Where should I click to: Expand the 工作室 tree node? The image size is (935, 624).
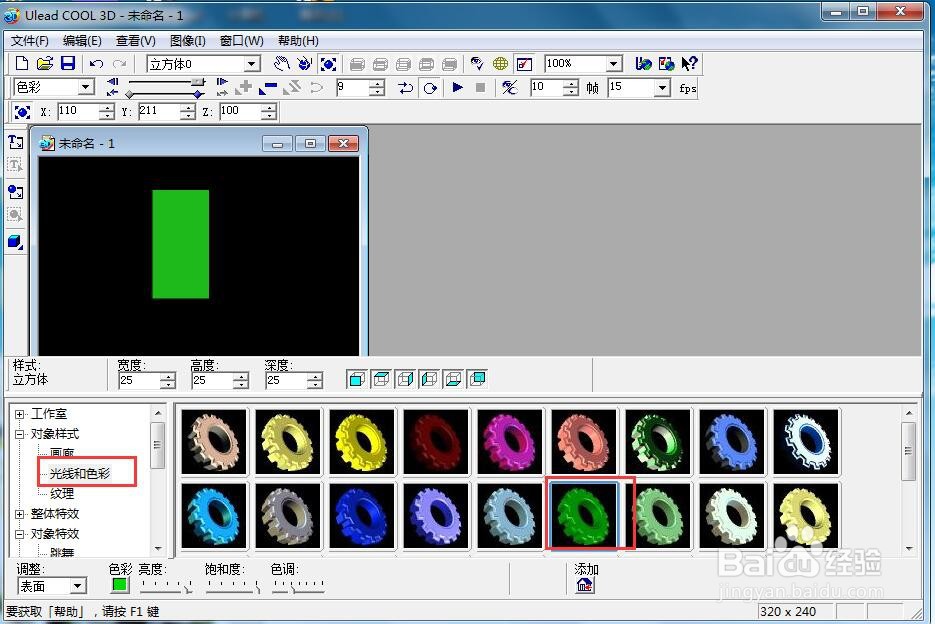tap(20, 414)
